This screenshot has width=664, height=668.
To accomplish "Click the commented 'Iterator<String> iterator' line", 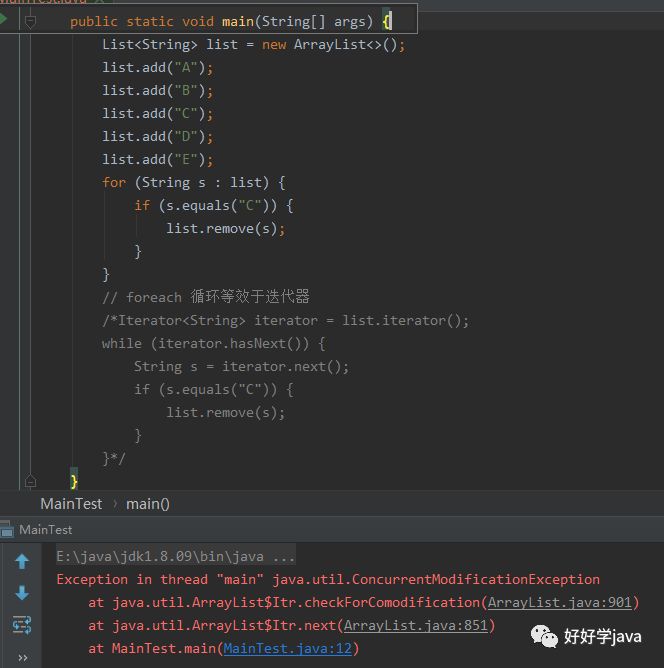I will point(285,320).
